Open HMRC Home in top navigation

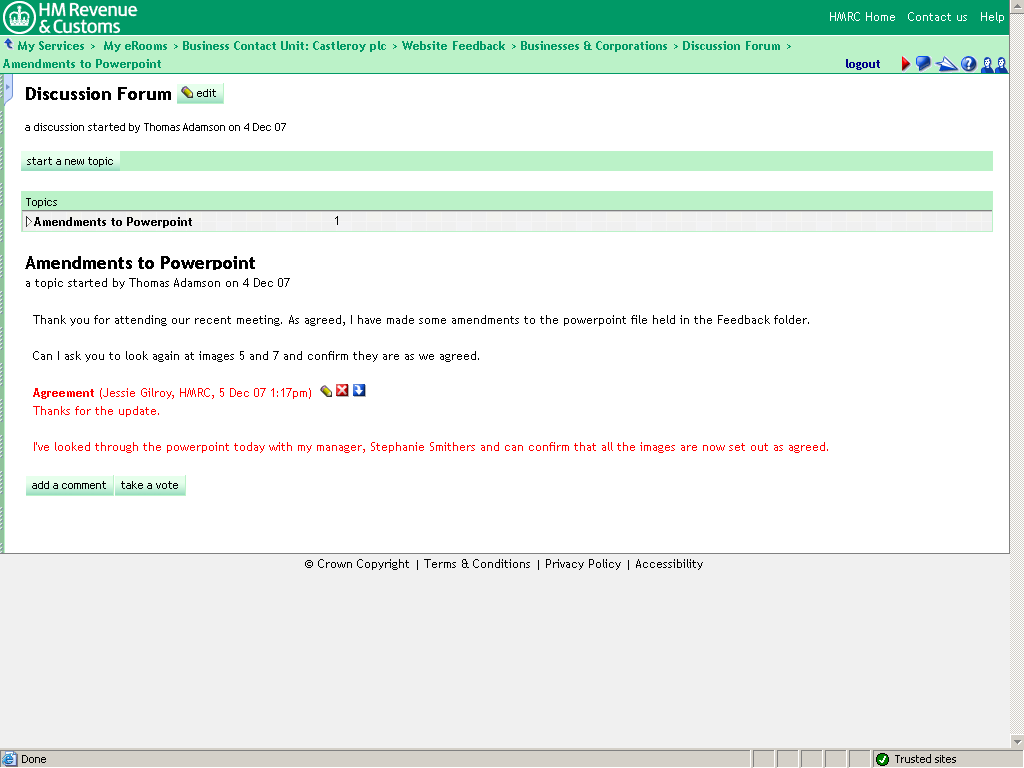click(x=862, y=17)
